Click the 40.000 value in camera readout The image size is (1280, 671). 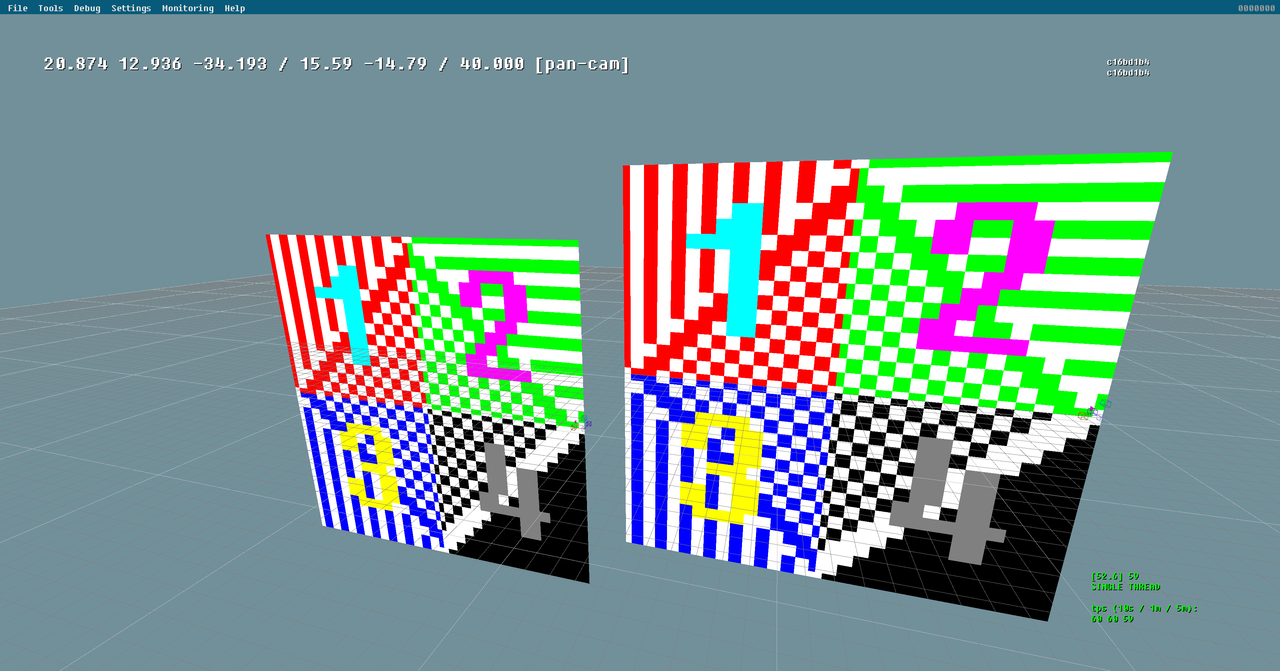tap(492, 64)
